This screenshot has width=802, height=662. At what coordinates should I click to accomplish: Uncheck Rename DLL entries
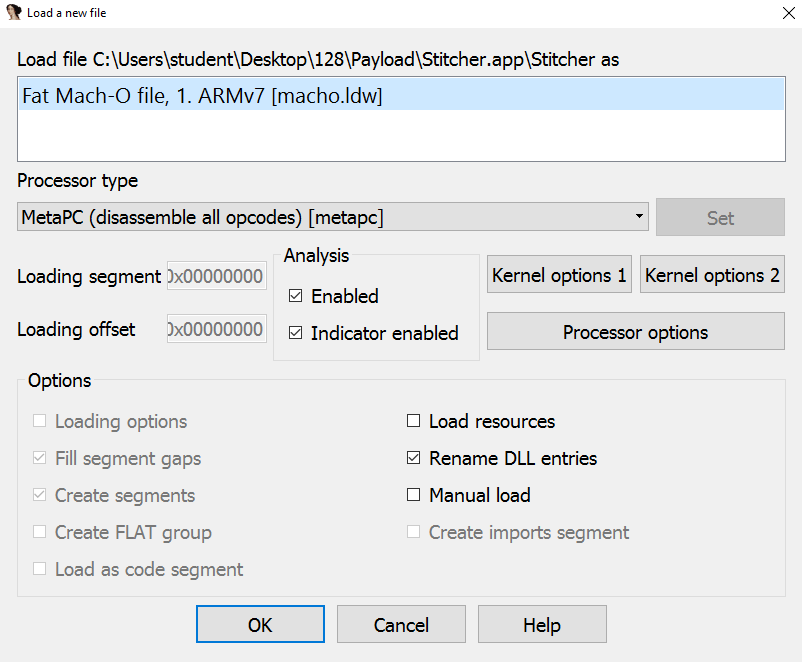[x=413, y=458]
